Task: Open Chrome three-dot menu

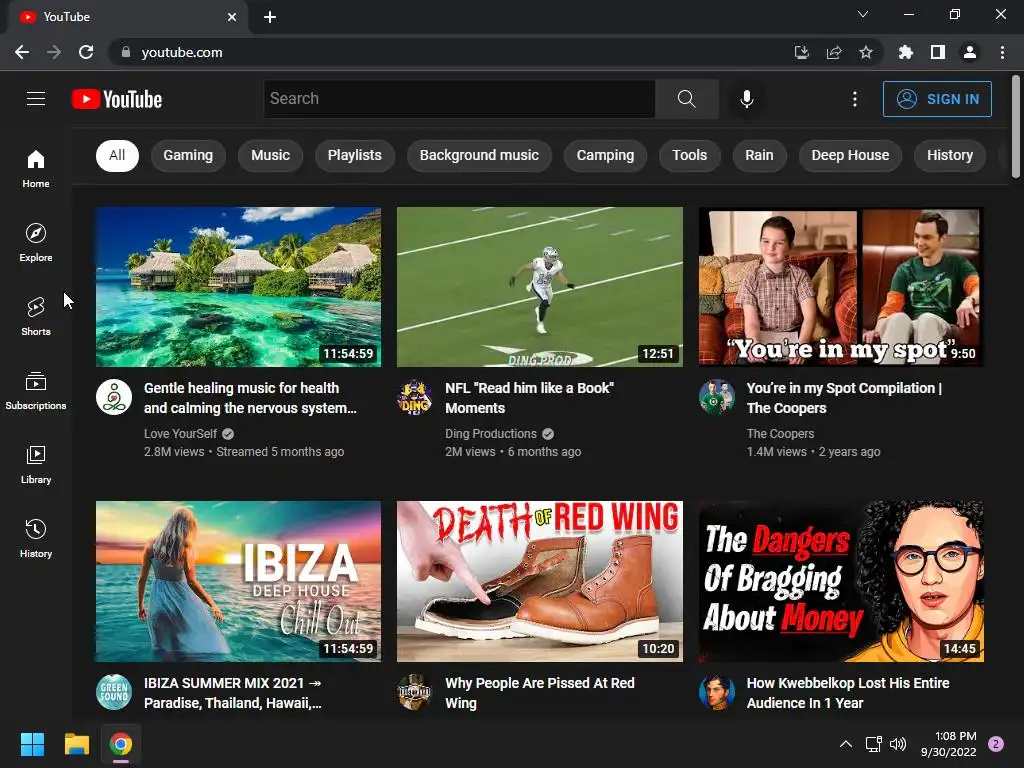Action: [x=1002, y=52]
